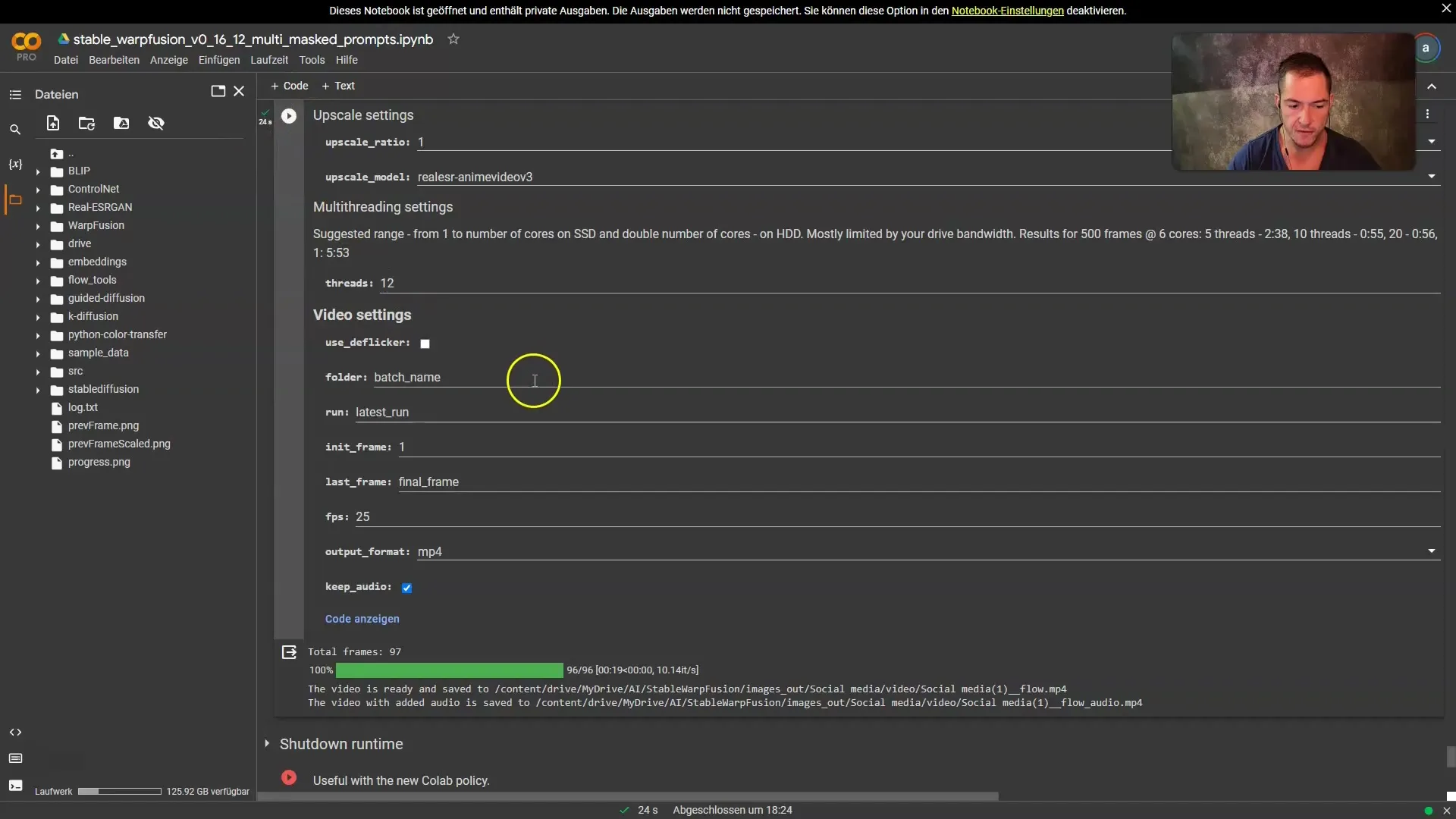Open the Hilfe menu

coord(347,60)
